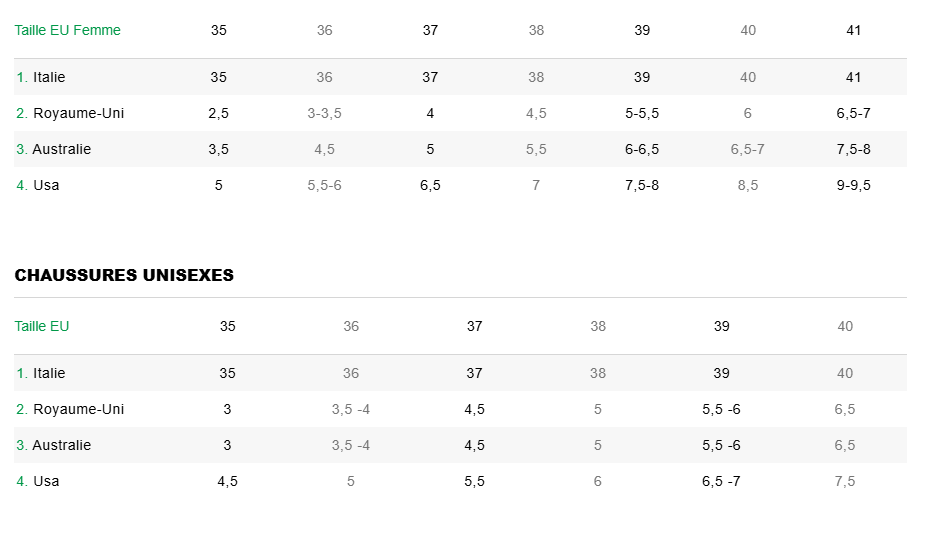Screen dimensions: 925x537
Task: Select size 40 in the unisex Taille EU header
Action: point(845,326)
